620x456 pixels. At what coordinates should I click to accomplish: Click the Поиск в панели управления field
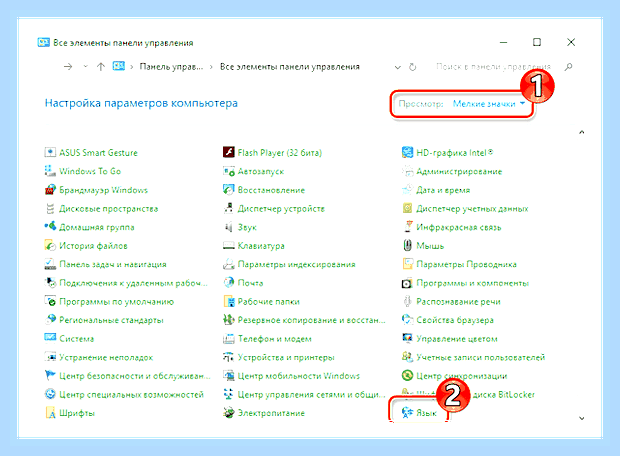493,67
